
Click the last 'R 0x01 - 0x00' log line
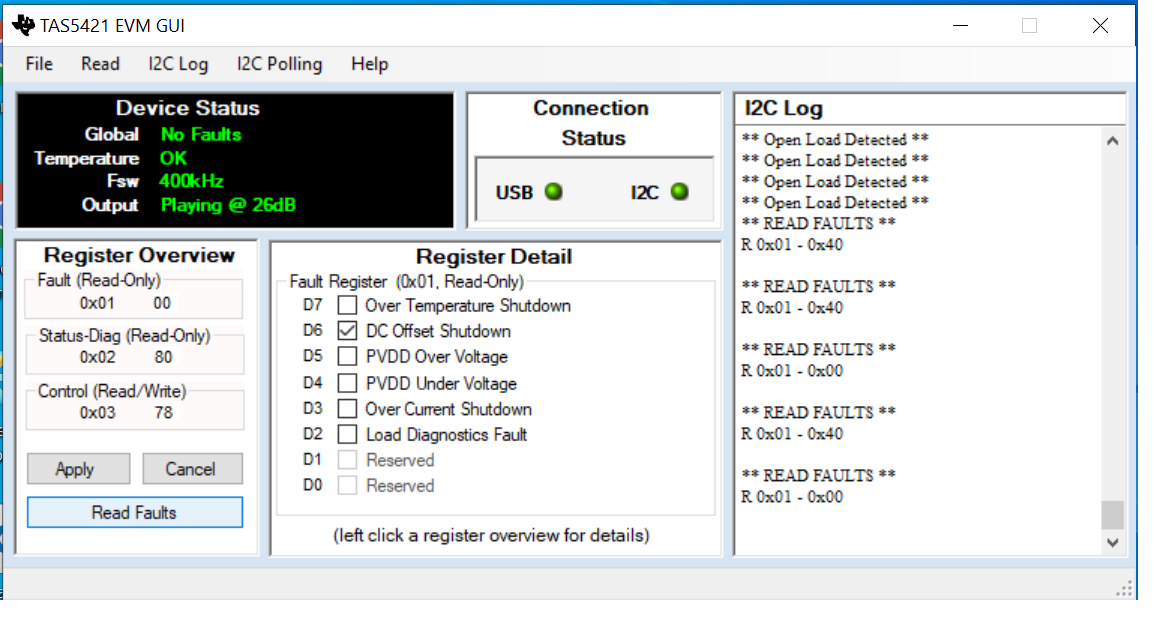click(x=792, y=497)
